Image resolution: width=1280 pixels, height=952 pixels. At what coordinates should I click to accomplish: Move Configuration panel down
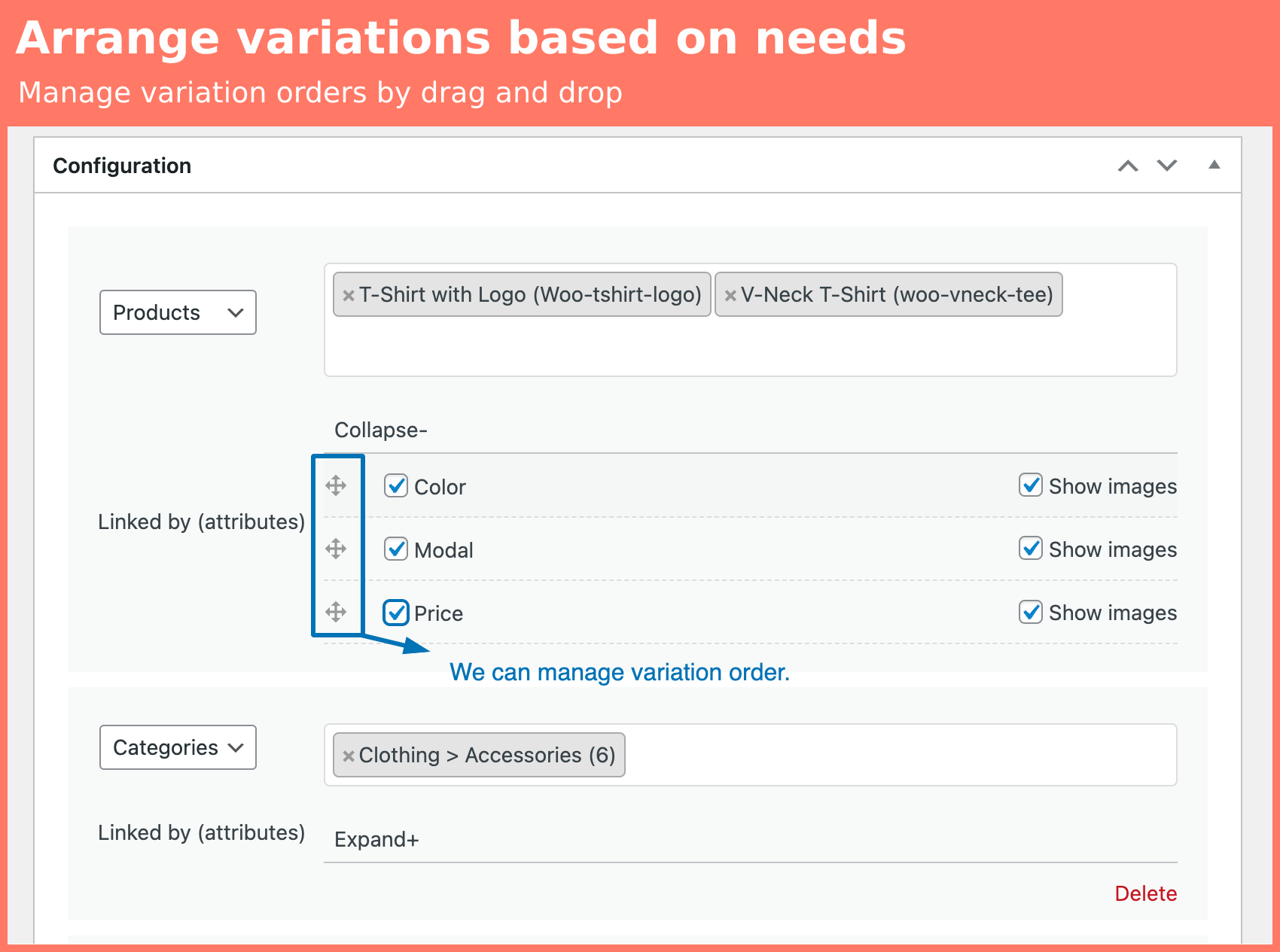(x=1167, y=166)
